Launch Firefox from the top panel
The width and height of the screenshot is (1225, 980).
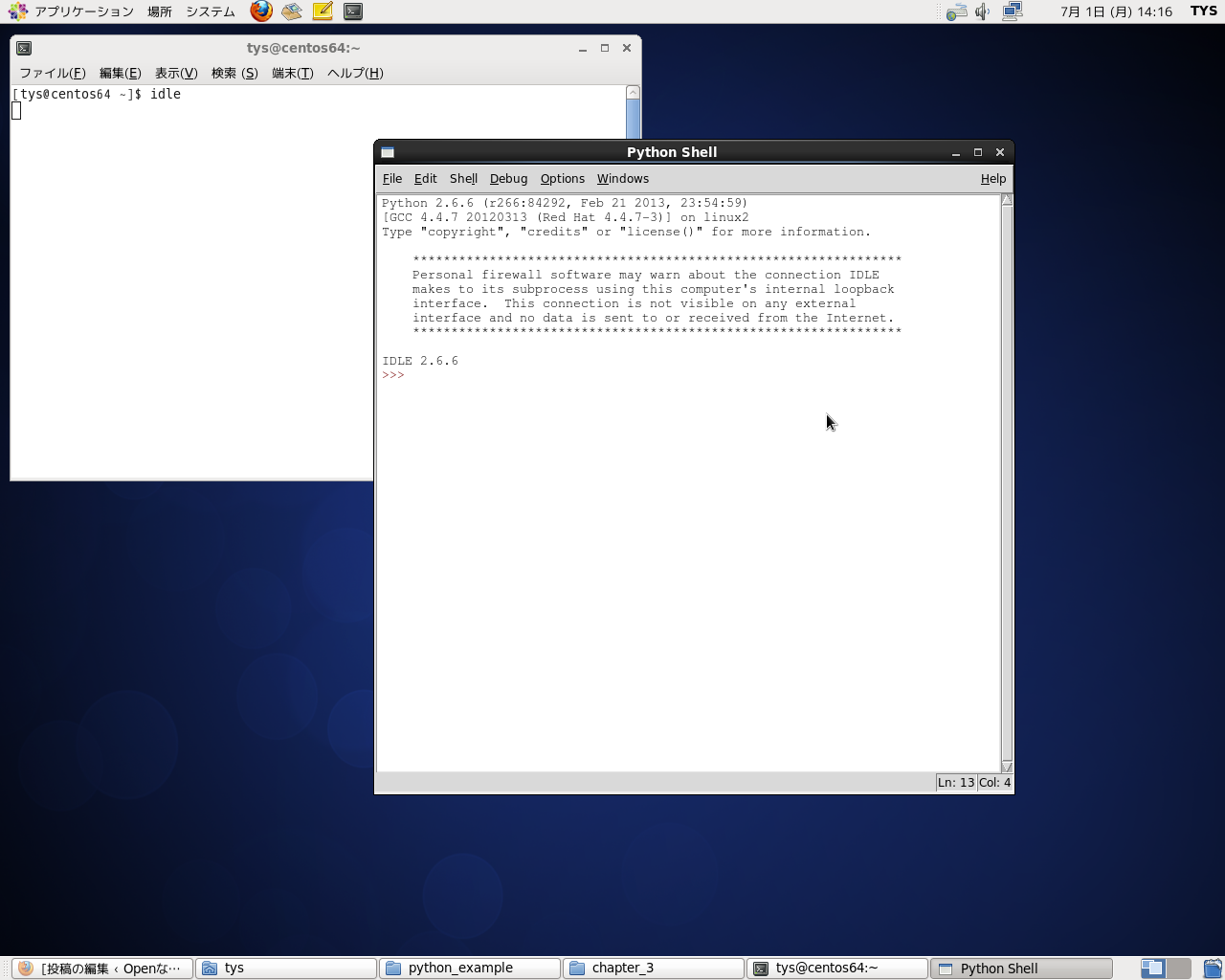tap(261, 11)
